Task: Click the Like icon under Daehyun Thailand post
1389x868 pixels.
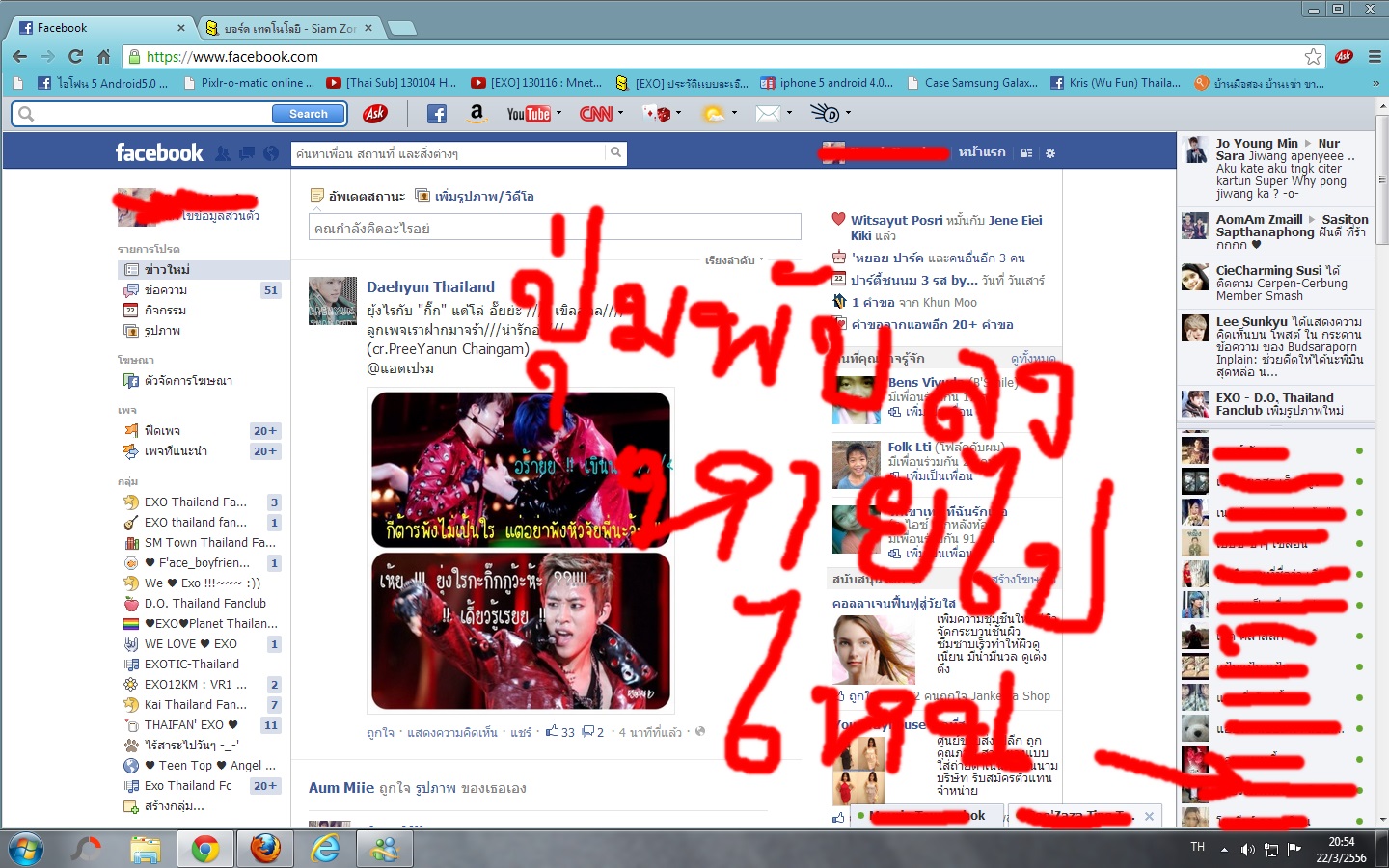Action: click(552, 731)
